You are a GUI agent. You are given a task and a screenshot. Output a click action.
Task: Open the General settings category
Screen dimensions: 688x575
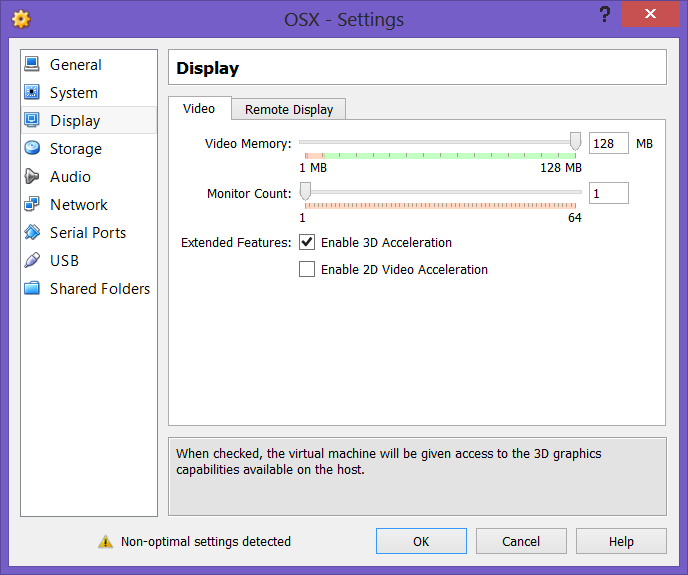point(89,65)
